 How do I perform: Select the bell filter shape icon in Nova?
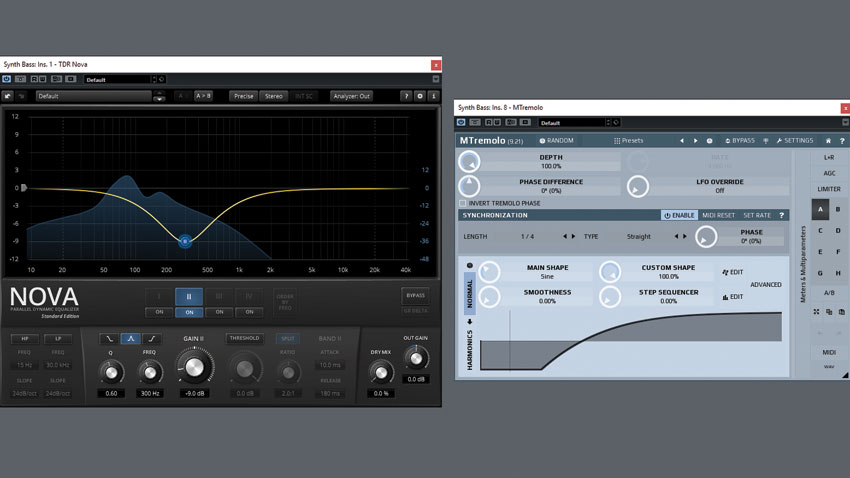[131, 339]
